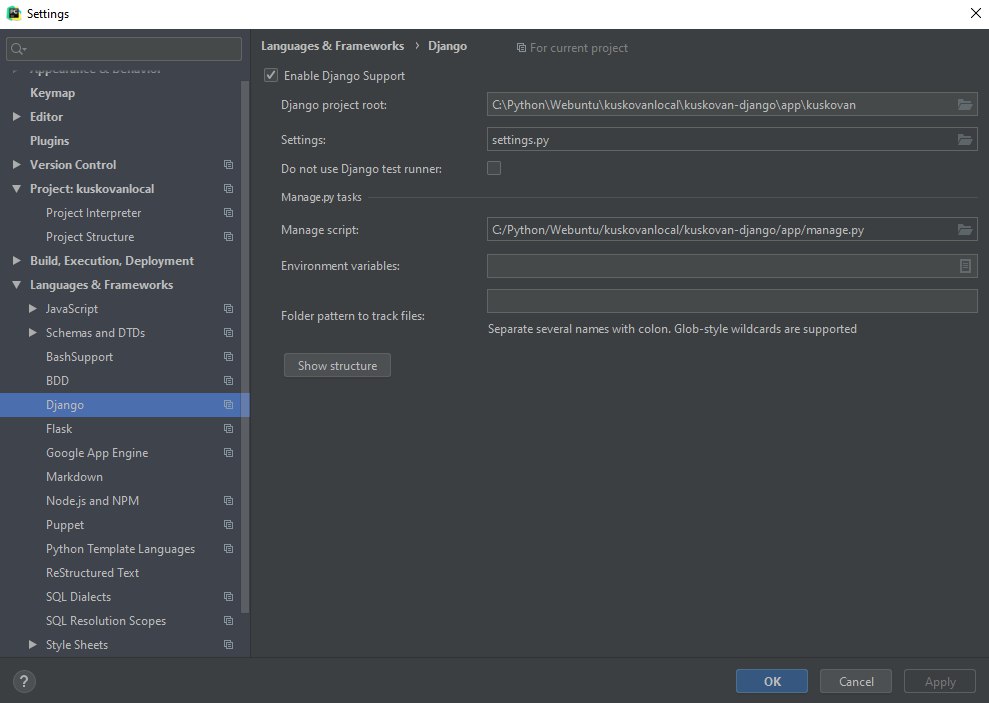Click project-level icon beside BashSupport
This screenshot has height=703, width=989.
[x=228, y=356]
